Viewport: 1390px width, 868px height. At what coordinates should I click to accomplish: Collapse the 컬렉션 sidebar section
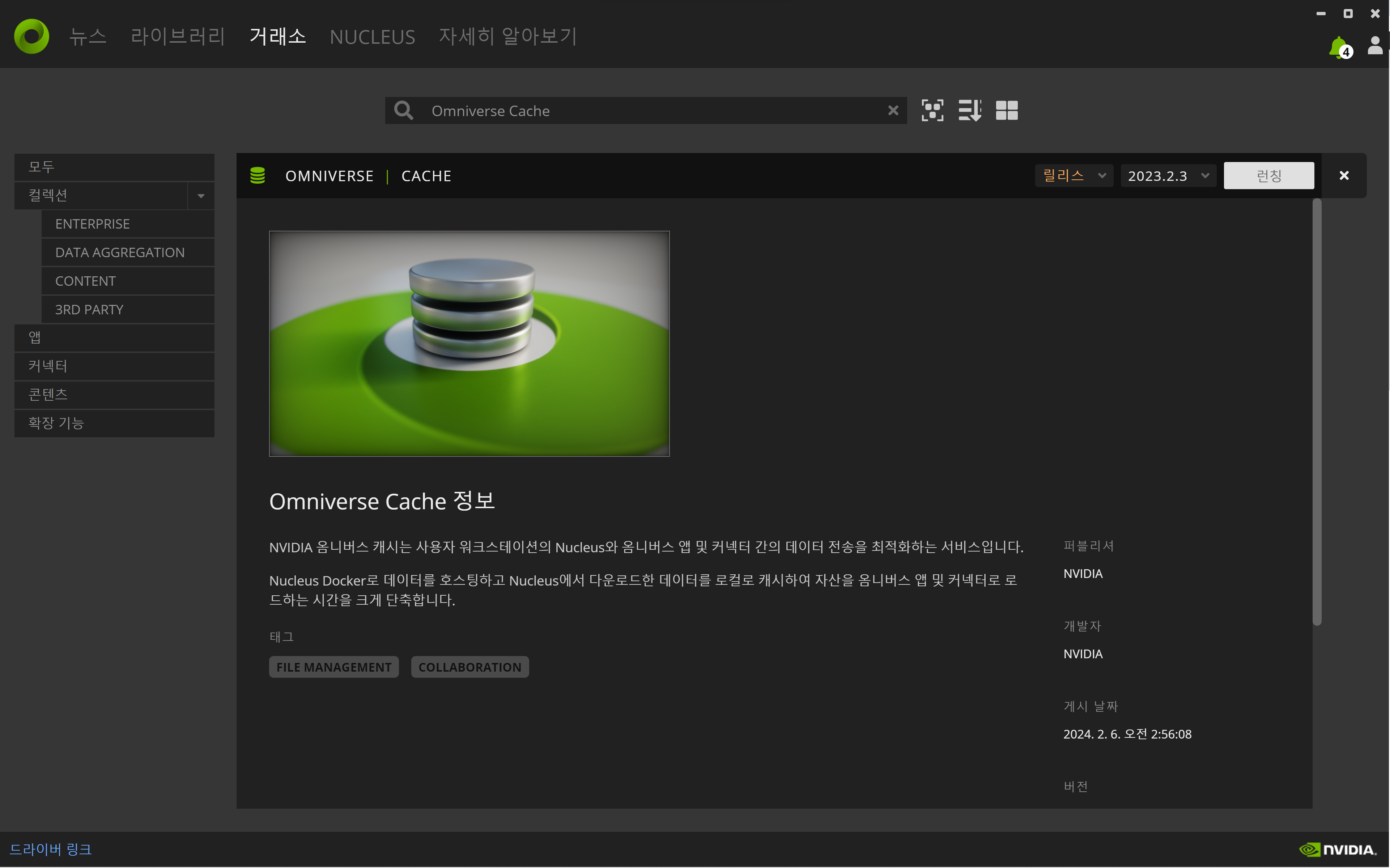tap(201, 196)
